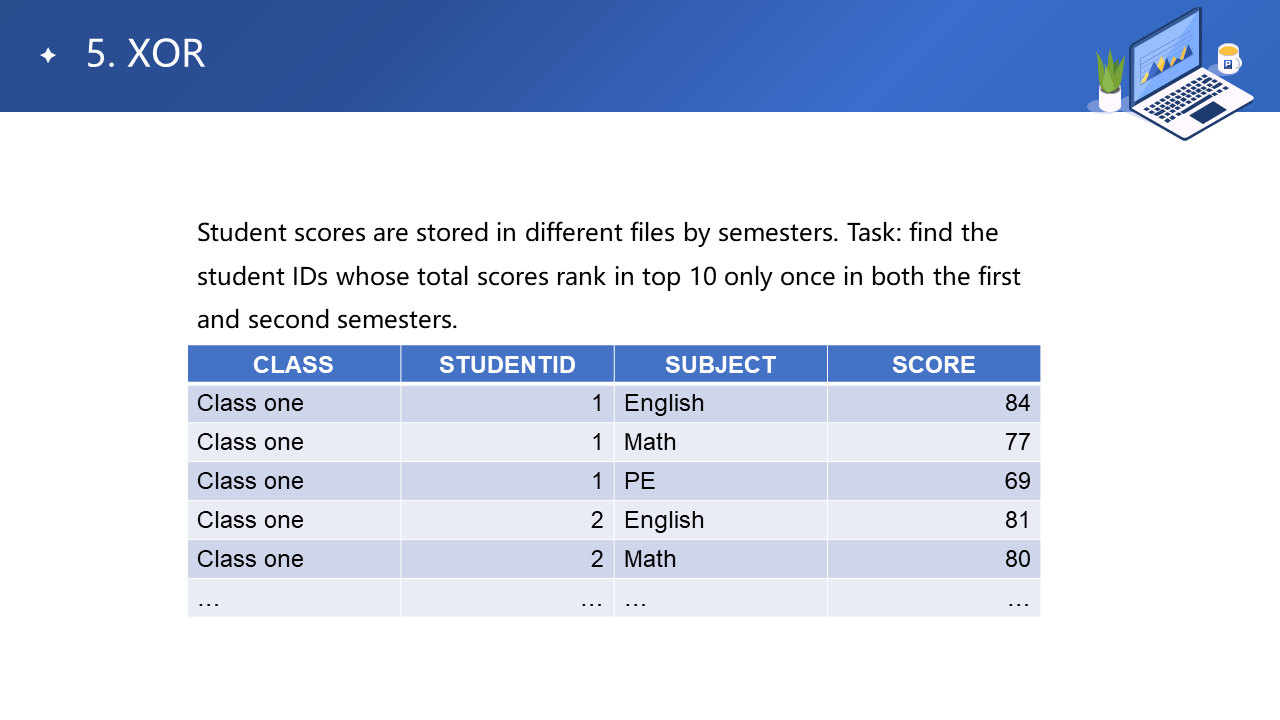Screen dimensions: 1280x720
Task: Click the cell with score 80
Action: (933, 559)
